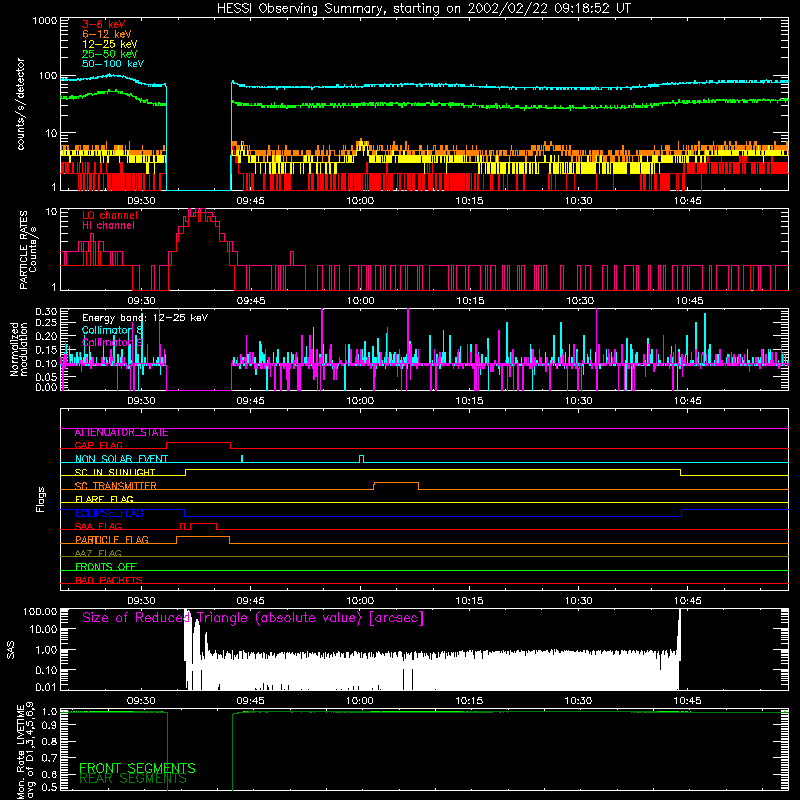
Task: Select the ATTENUATOR_STATE flag label
Action: click(x=121, y=432)
